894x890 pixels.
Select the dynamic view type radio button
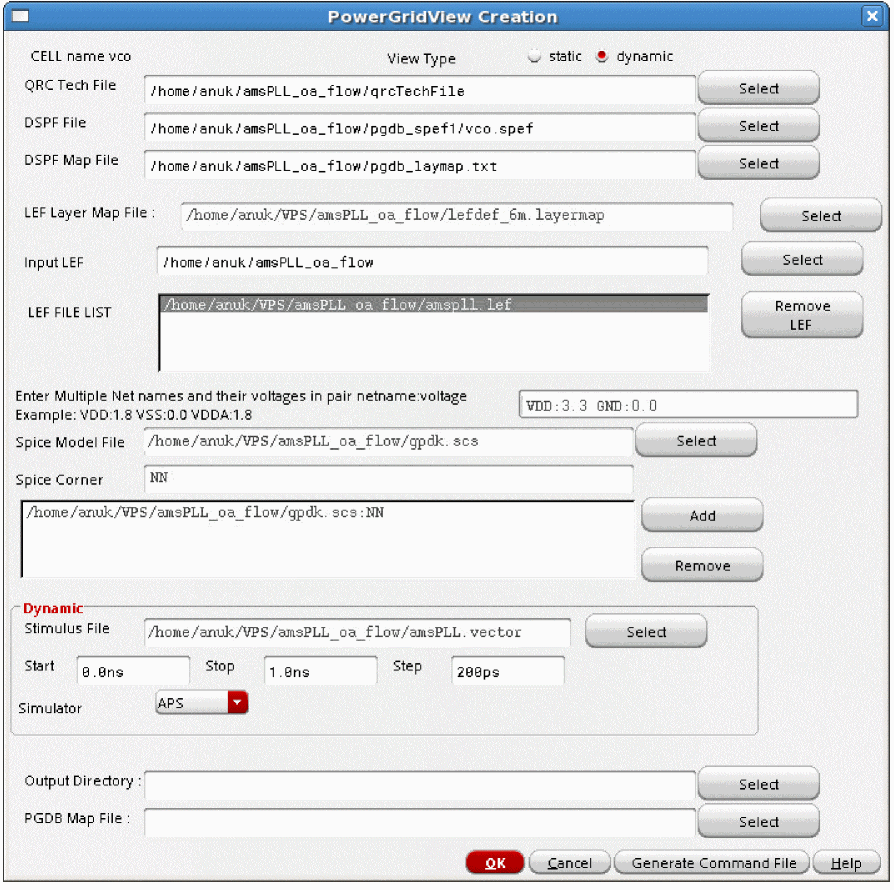click(x=601, y=56)
